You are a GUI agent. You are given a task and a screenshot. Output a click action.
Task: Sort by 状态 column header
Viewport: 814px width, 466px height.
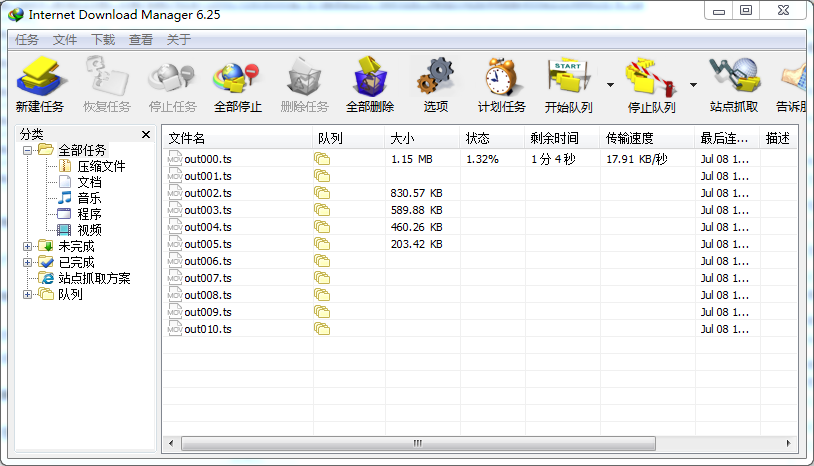coord(492,138)
